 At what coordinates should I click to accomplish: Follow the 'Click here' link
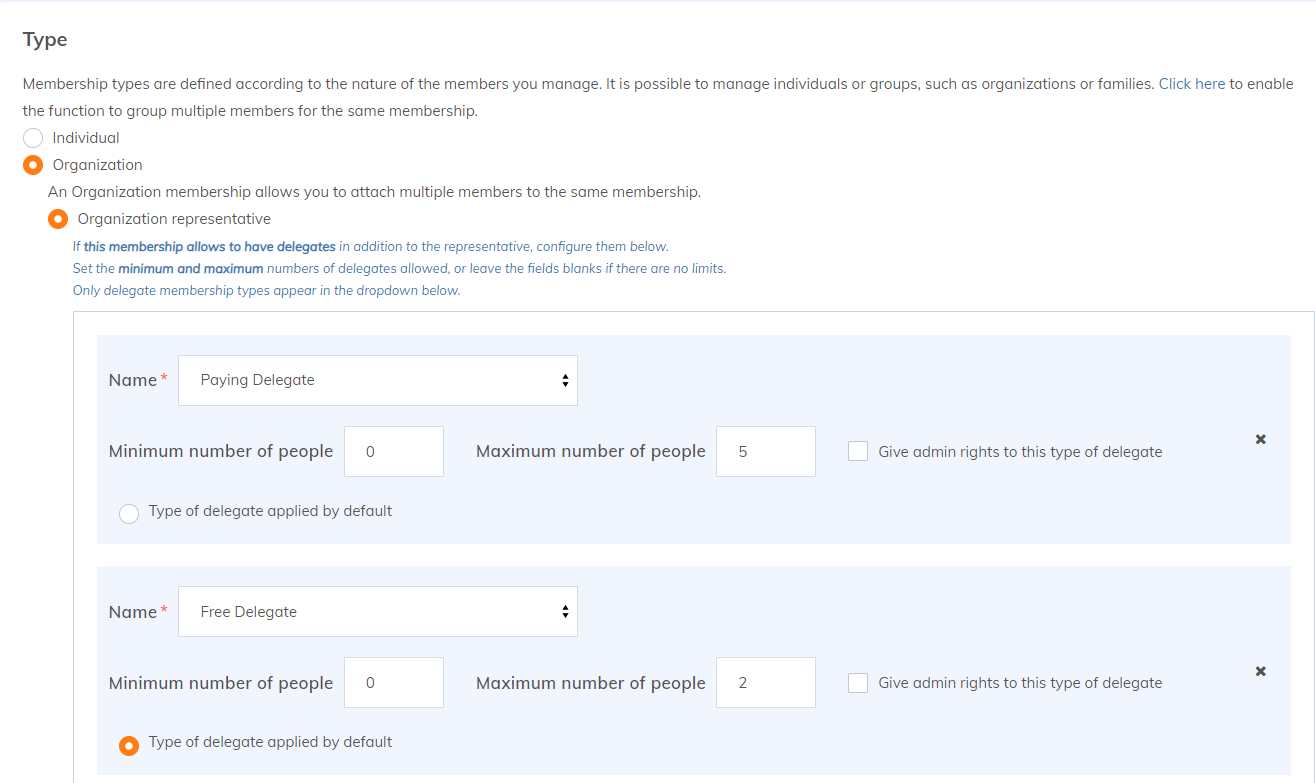tap(1191, 84)
